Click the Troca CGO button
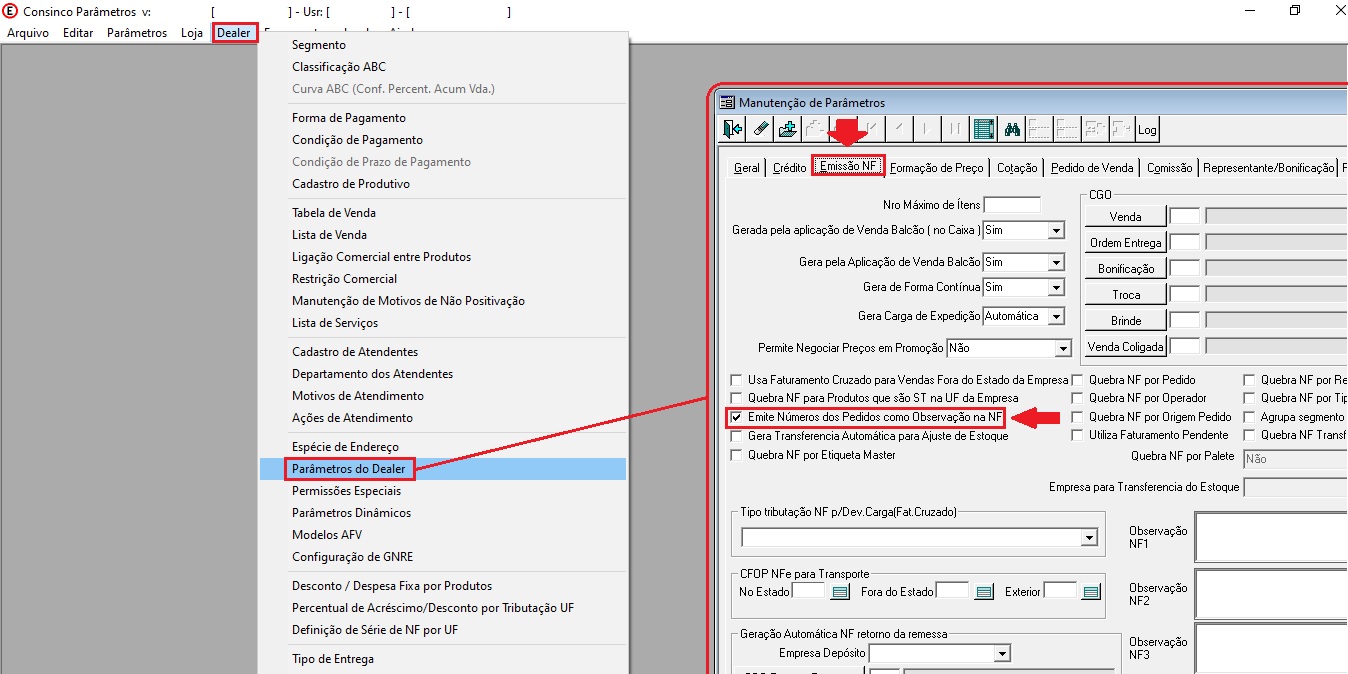1348x674 pixels. click(x=1125, y=295)
